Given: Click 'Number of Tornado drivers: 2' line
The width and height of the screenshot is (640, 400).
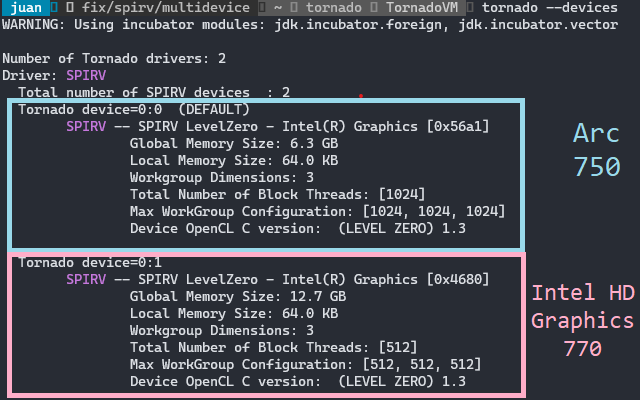Looking at the screenshot, I should click(x=114, y=58).
